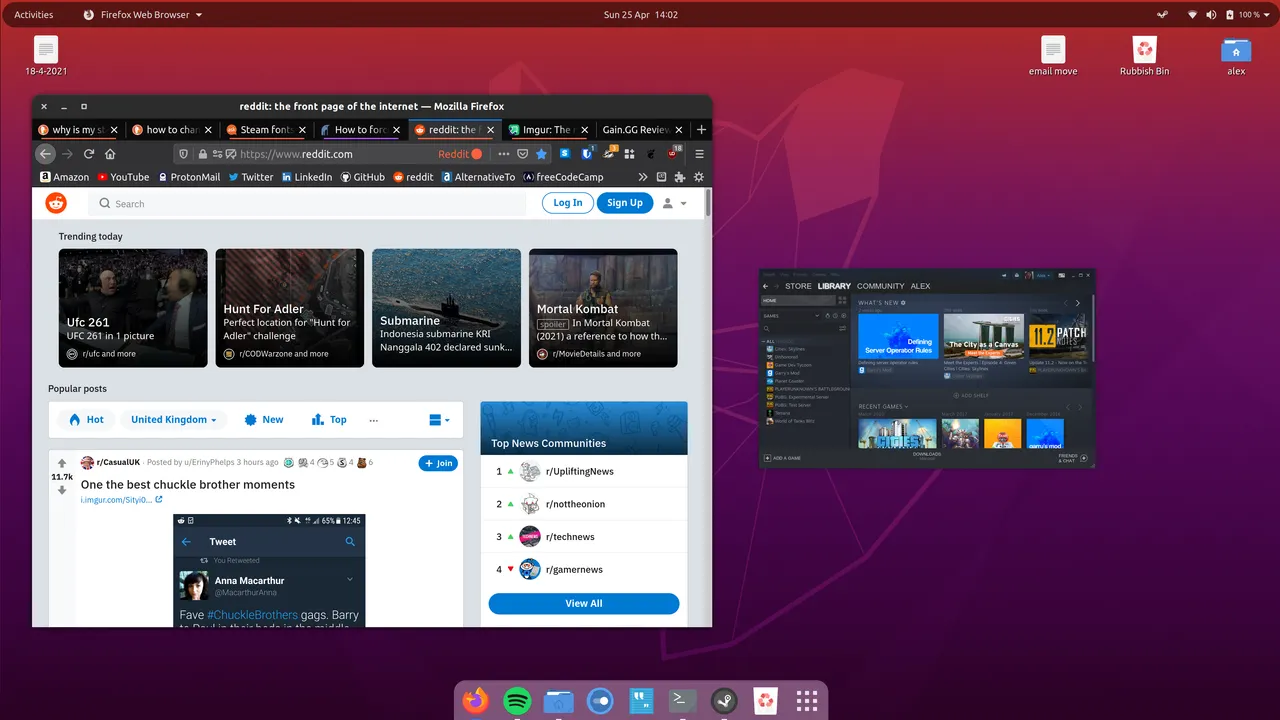Go back with Firefox back arrow
This screenshot has width=1280, height=720.
(45, 154)
